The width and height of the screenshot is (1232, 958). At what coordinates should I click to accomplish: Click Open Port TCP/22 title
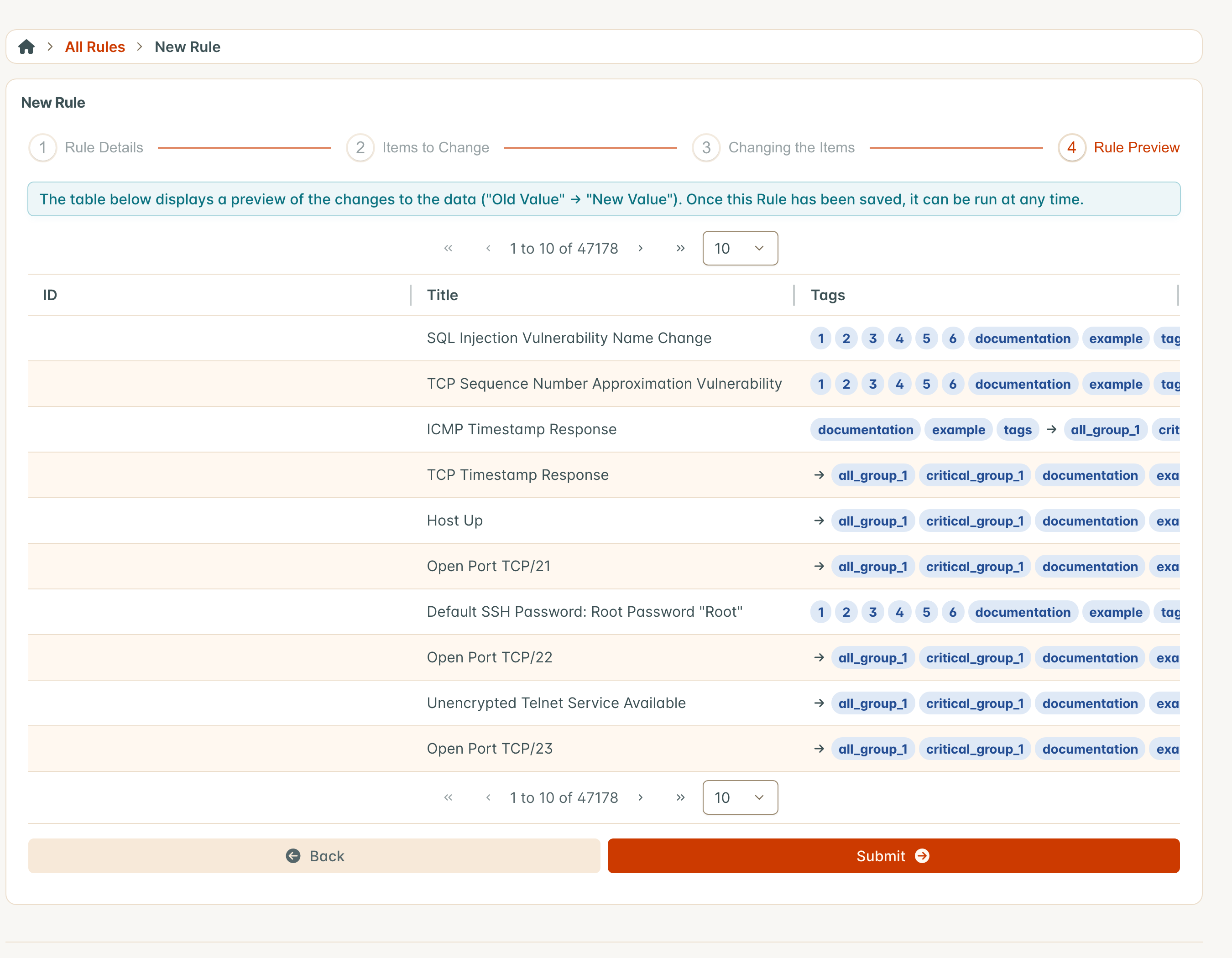pyautogui.click(x=490, y=657)
